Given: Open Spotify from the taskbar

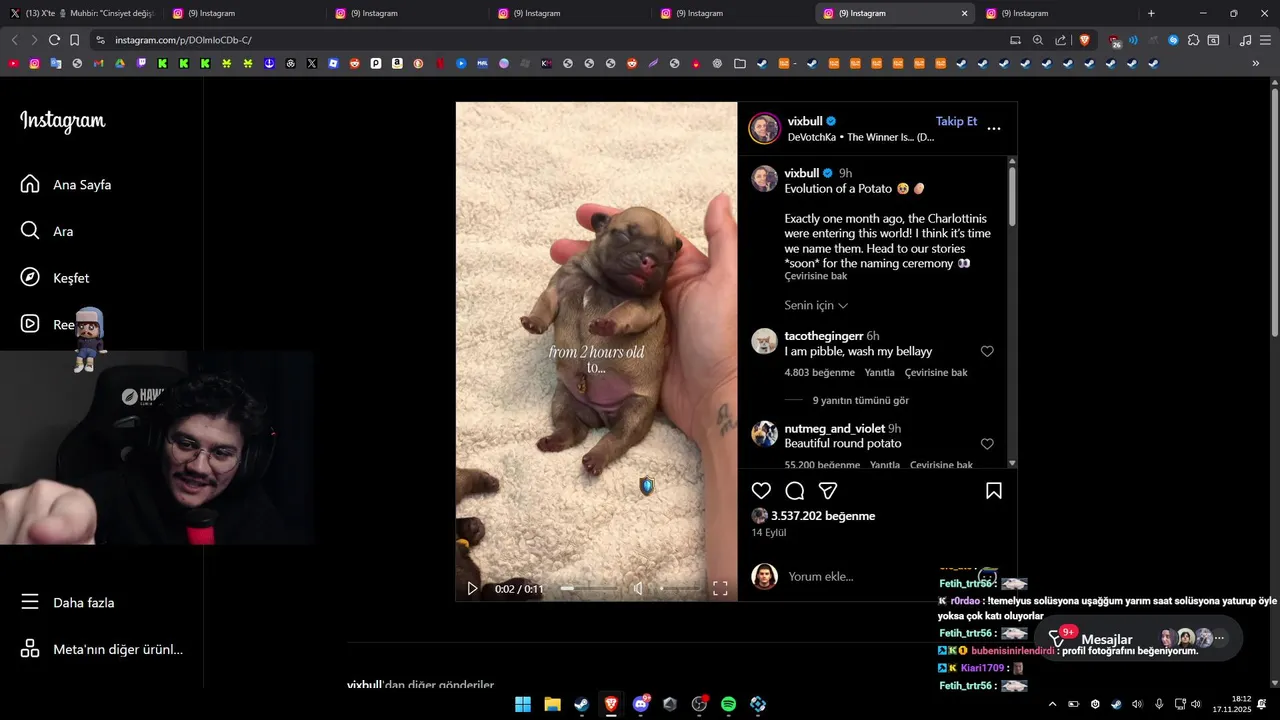Looking at the screenshot, I should [728, 704].
